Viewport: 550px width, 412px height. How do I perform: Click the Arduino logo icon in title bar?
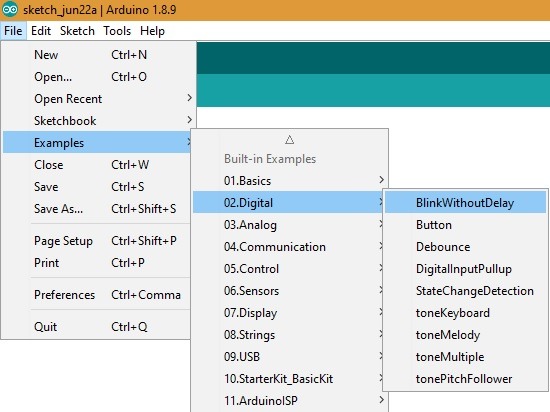pos(10,9)
